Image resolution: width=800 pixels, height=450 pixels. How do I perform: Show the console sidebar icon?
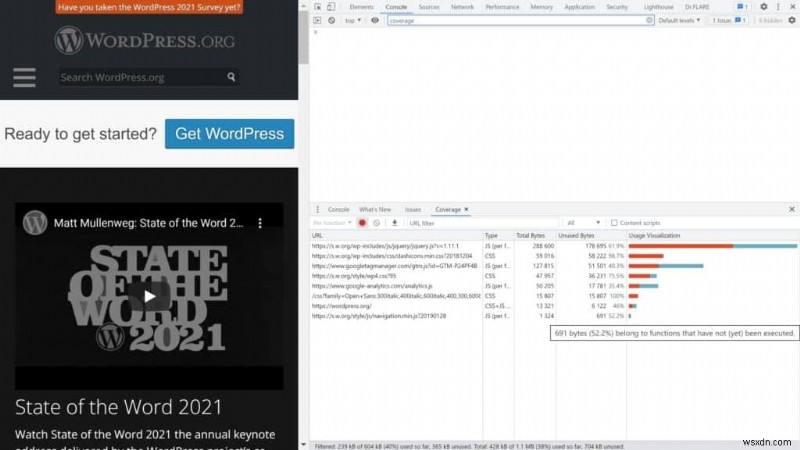pos(317,20)
